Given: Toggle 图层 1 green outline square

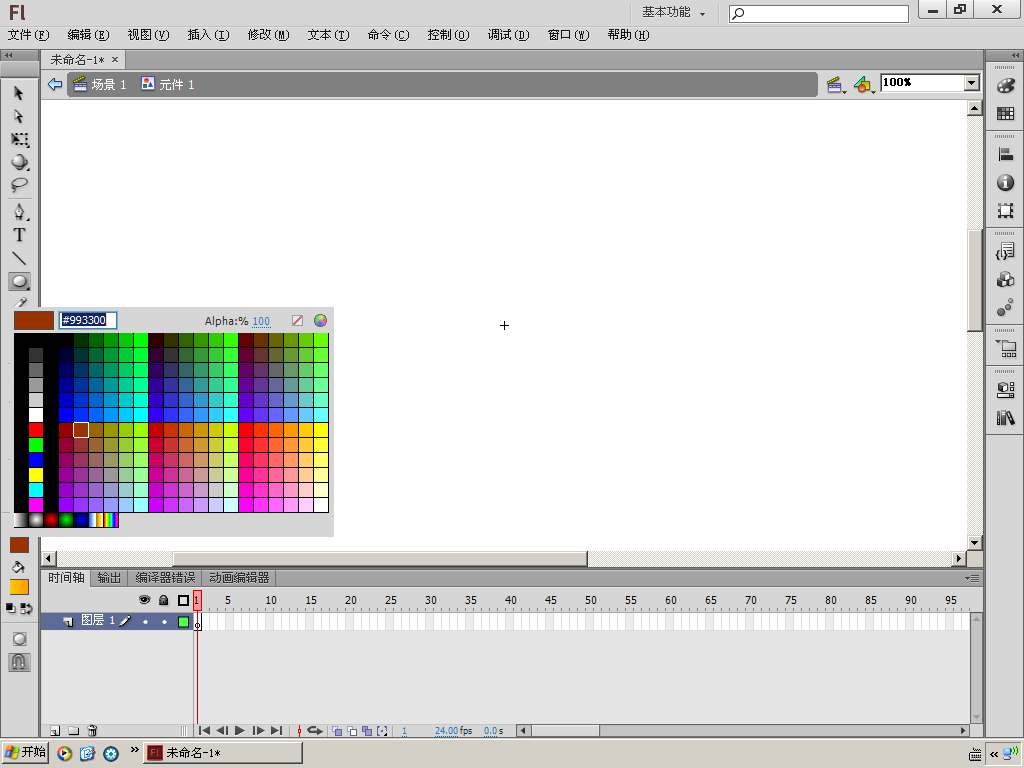Looking at the screenshot, I should pyautogui.click(x=184, y=622).
